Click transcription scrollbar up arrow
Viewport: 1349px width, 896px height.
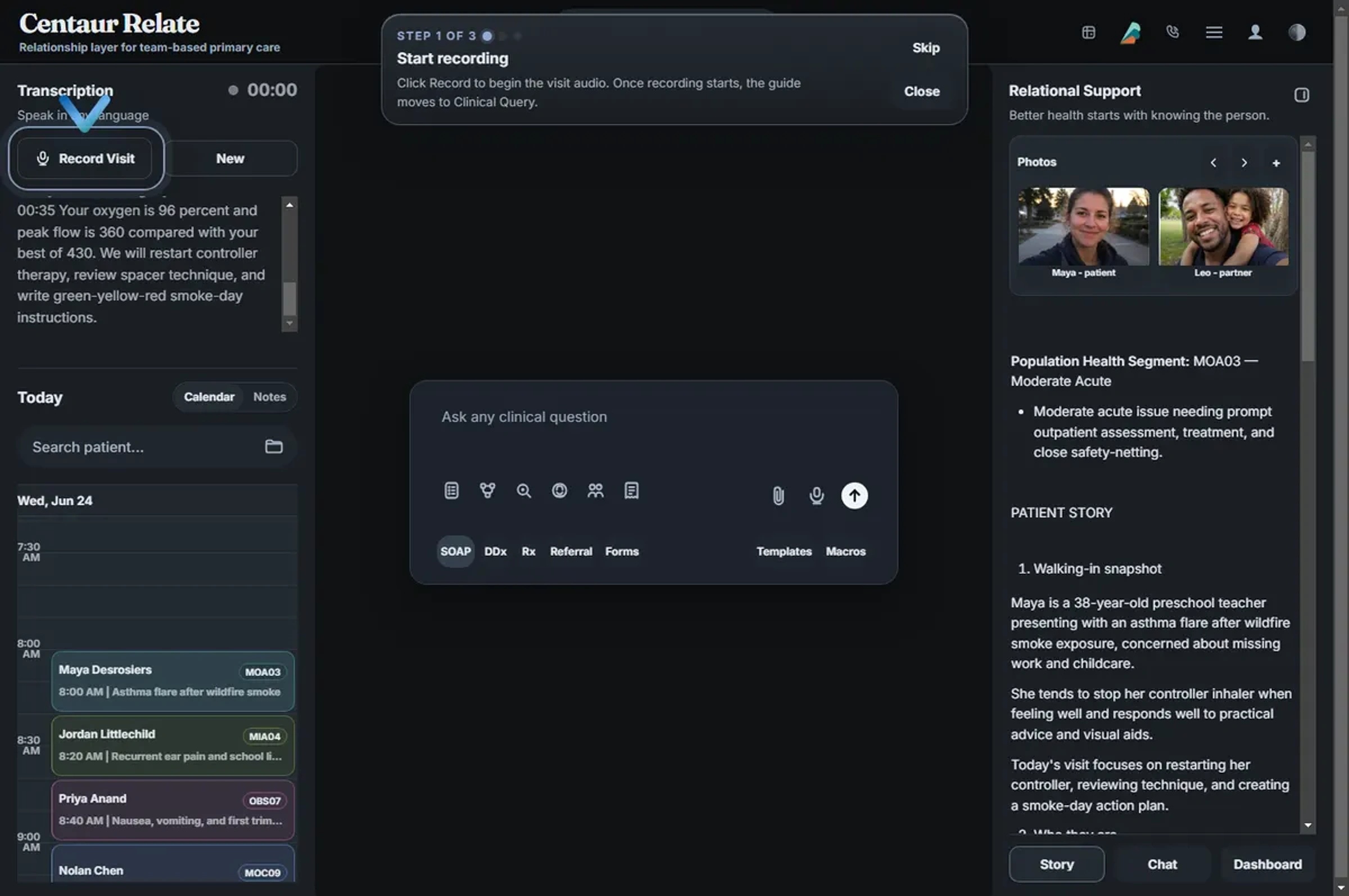click(289, 205)
